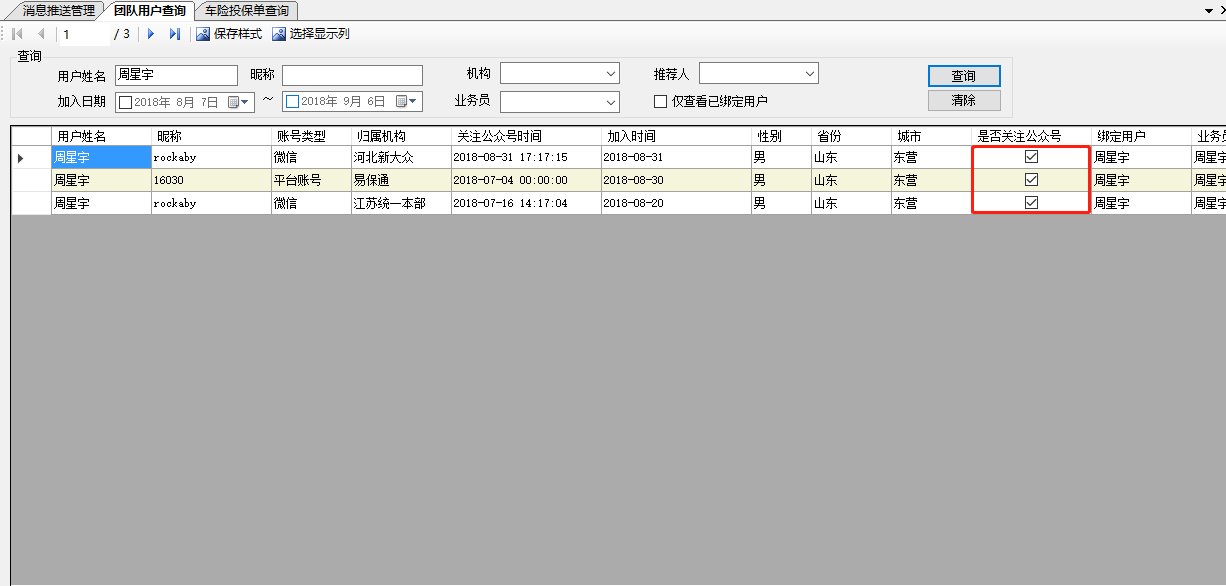
Task: Click the 选择显示列 toolbar item
Action: pyautogui.click(x=311, y=34)
